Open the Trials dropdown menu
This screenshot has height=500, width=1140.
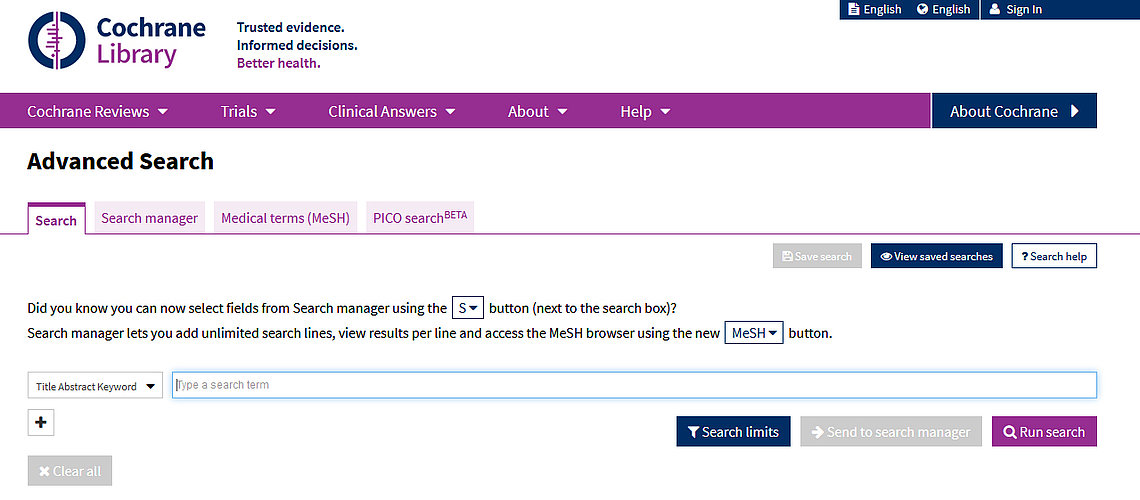click(248, 111)
